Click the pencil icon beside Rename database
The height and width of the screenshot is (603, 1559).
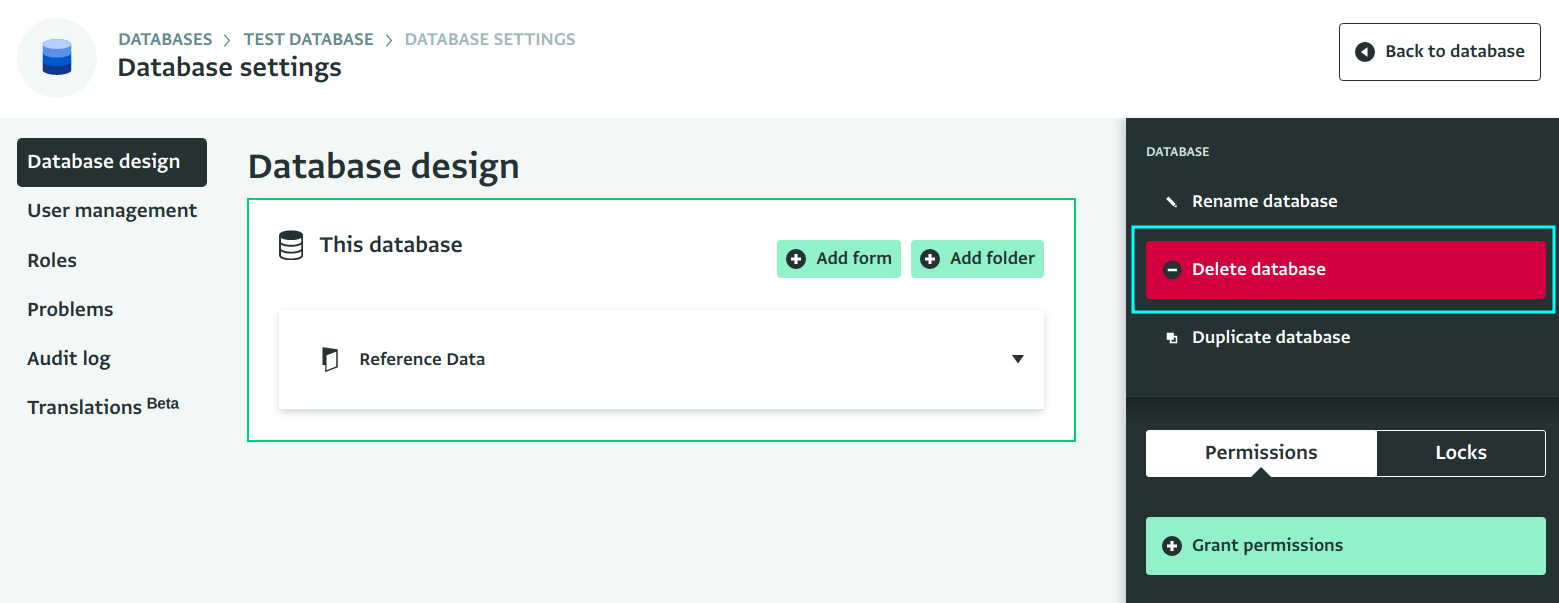point(1172,201)
